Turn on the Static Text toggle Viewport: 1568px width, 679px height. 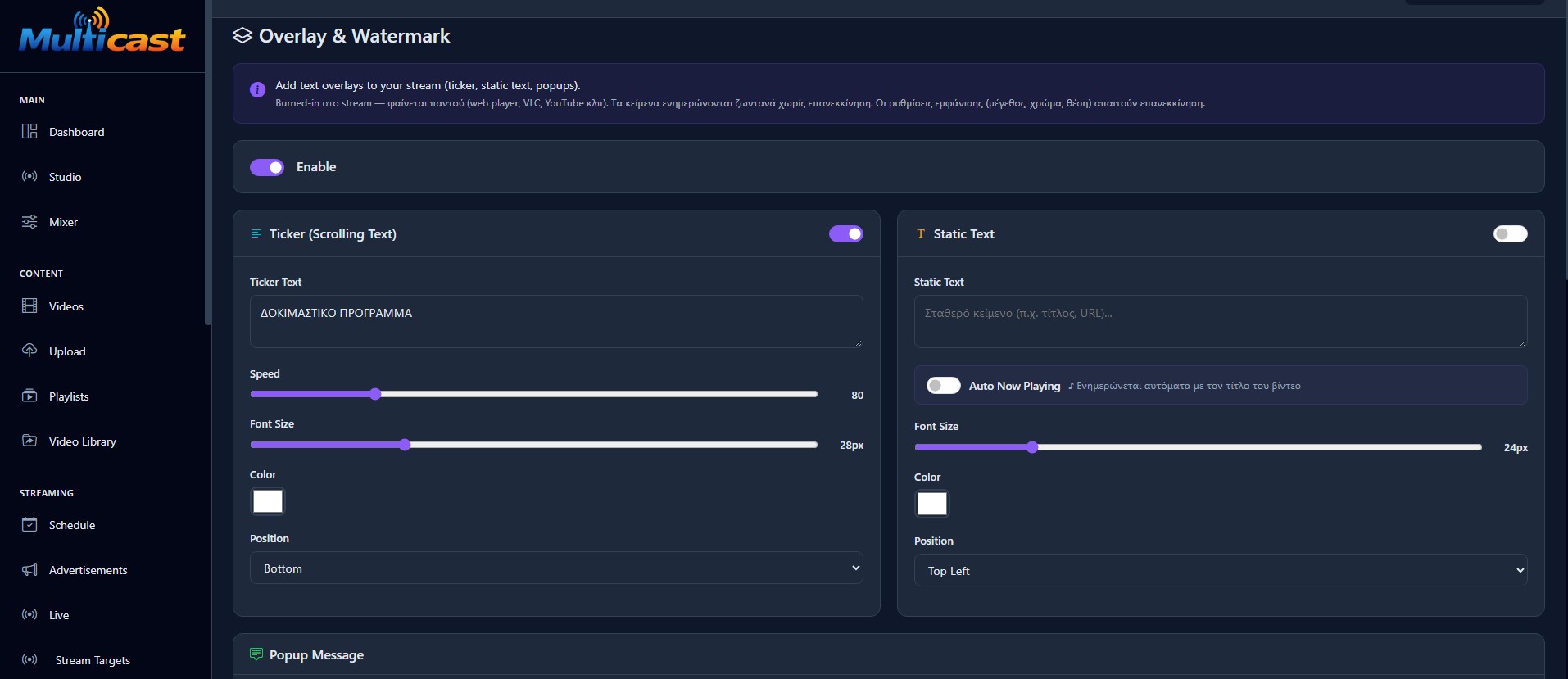[1511, 234]
